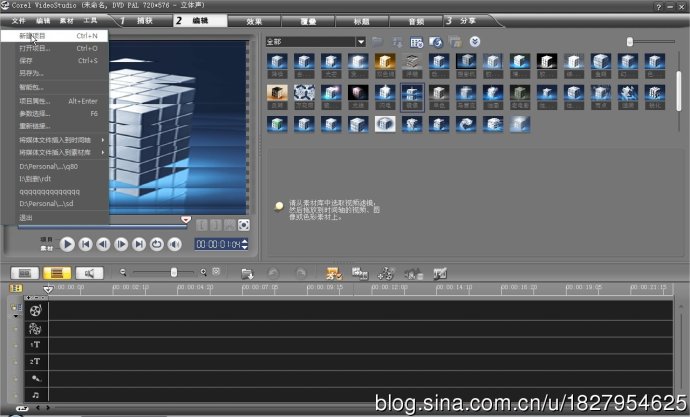The width and height of the screenshot is (690, 417).
Task: Switch to Storyboard view button
Action: [x=25, y=273]
